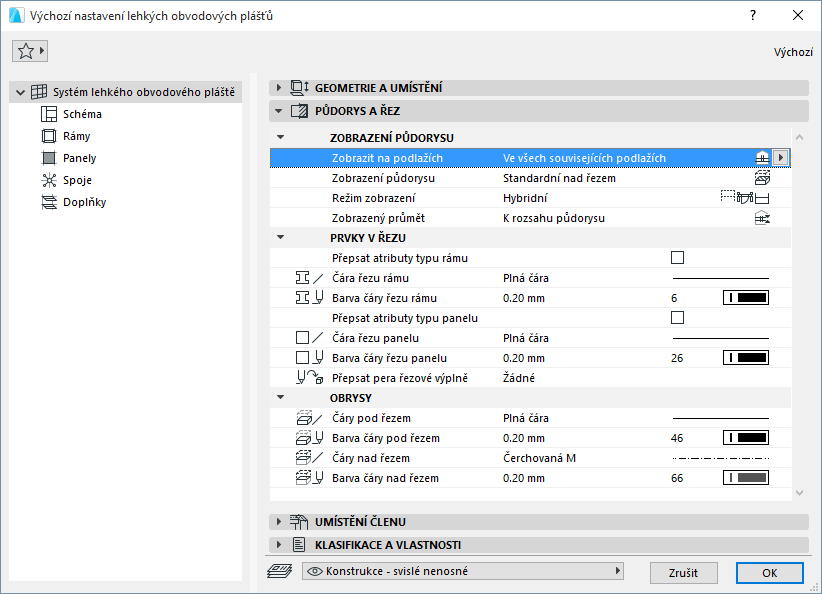
Task: Select the Schéma grid icon
Action: tap(49, 114)
